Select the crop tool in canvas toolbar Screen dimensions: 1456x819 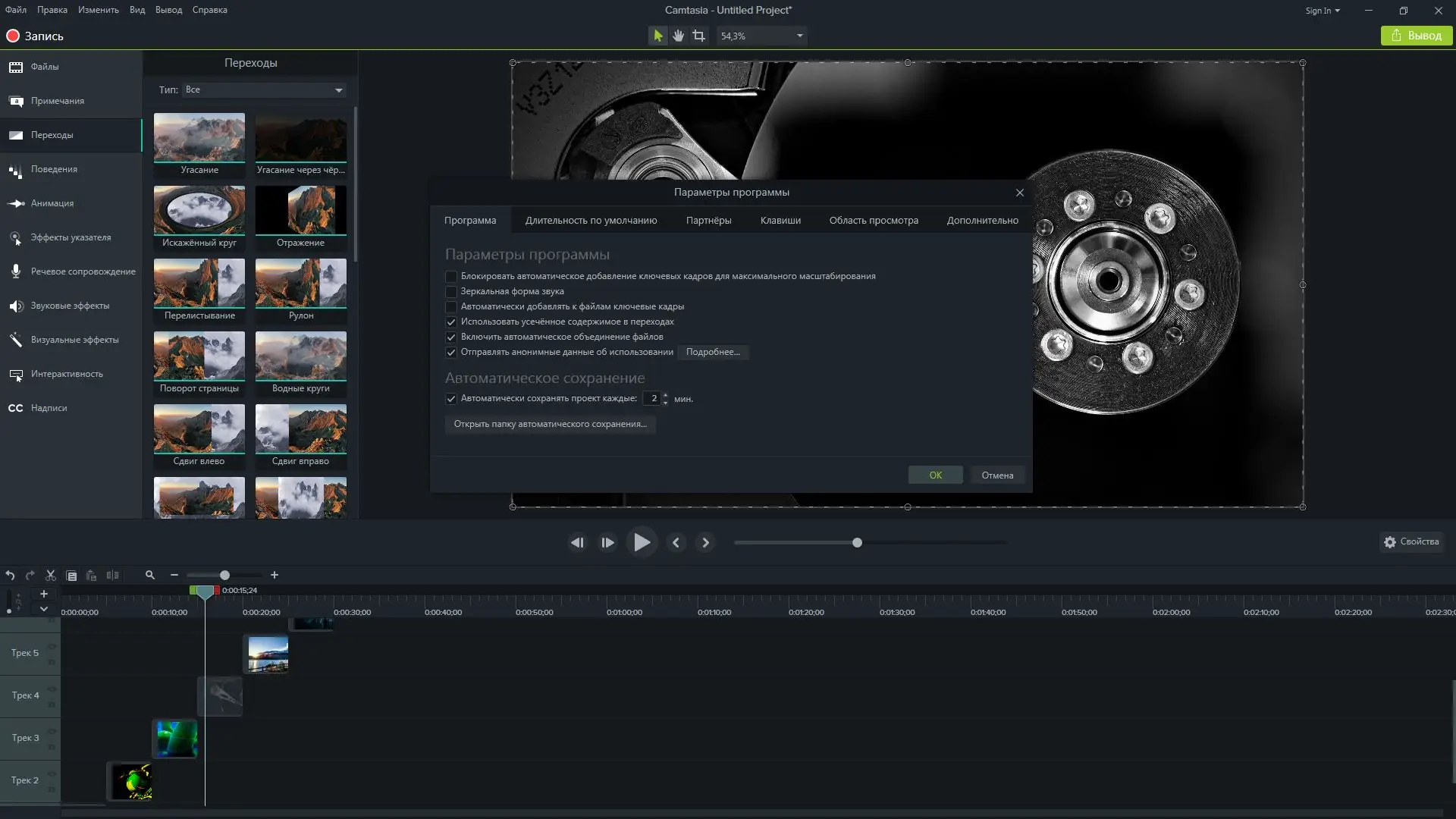click(698, 36)
